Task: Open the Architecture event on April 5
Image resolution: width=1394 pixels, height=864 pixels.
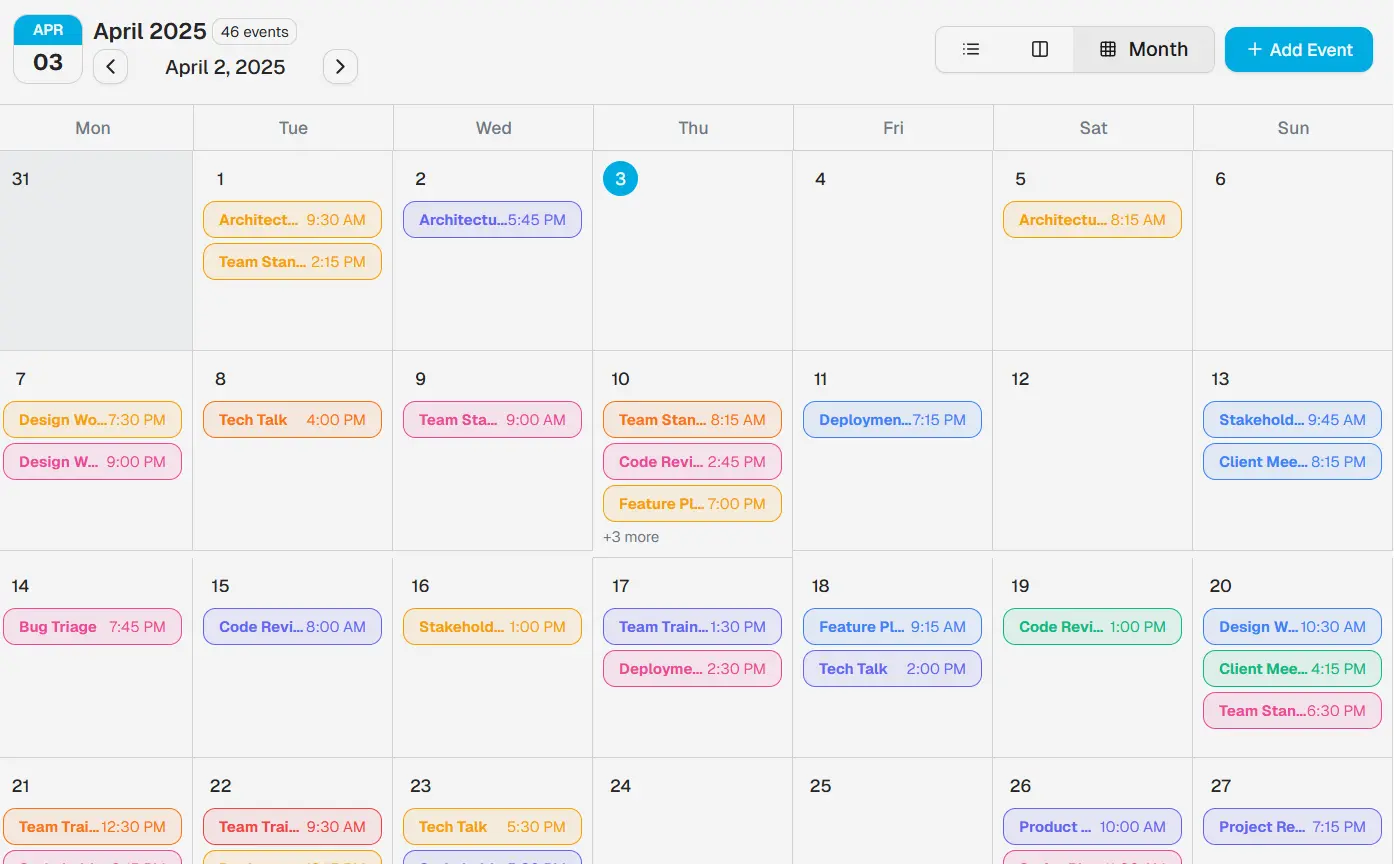Action: 1092,219
